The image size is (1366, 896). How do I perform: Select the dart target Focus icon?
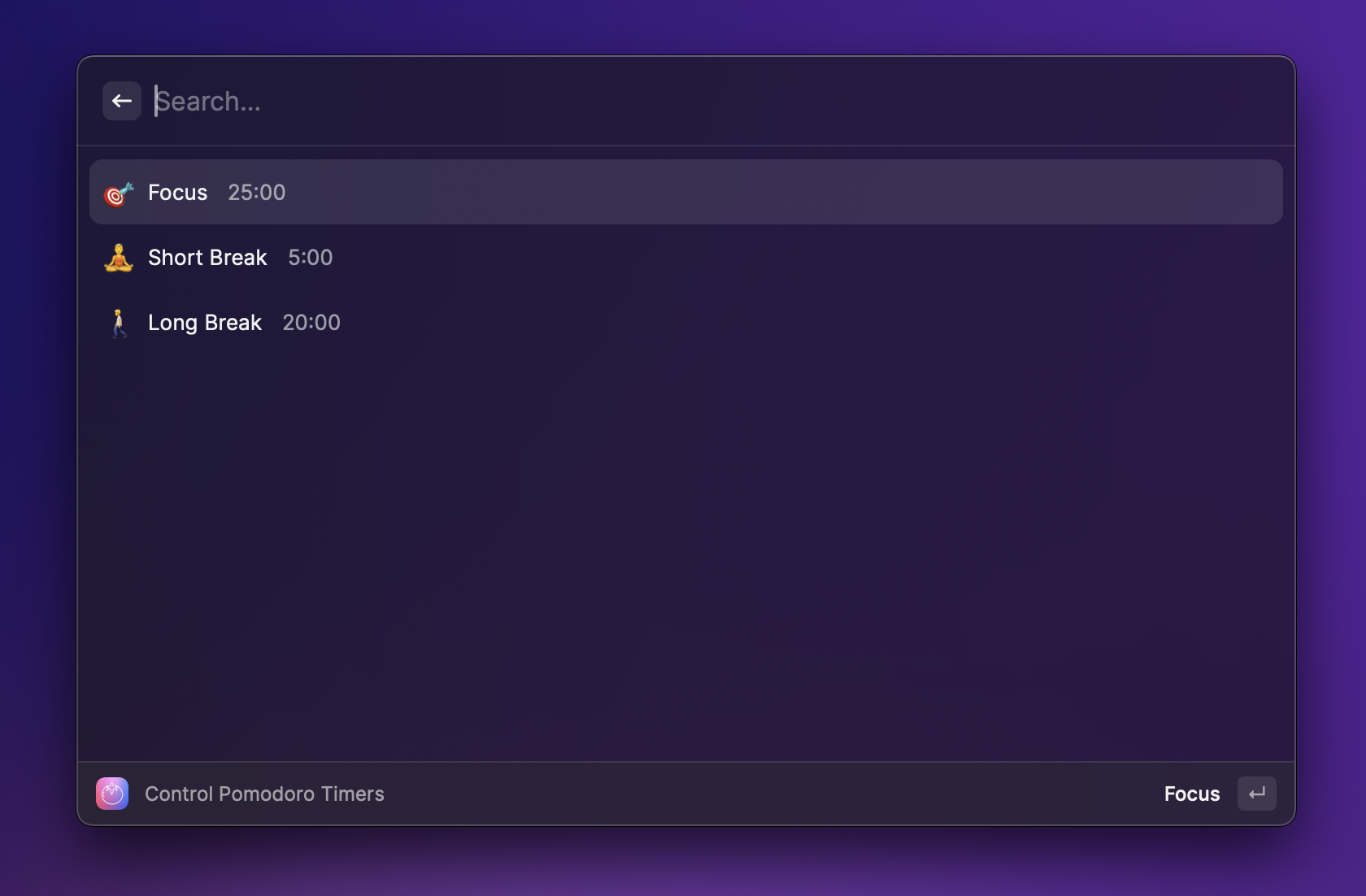pyautogui.click(x=119, y=193)
